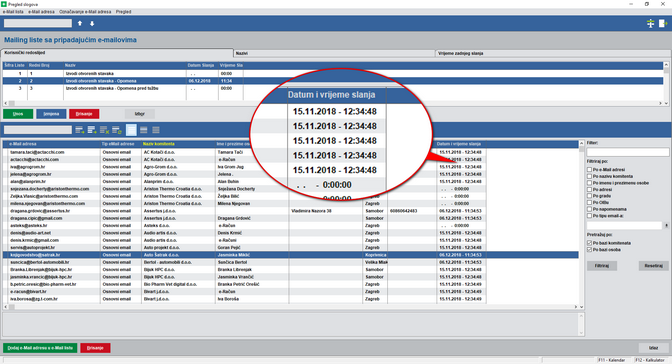
Task: Enable the Po gradu checkbox
Action: pyautogui.click(x=589, y=196)
